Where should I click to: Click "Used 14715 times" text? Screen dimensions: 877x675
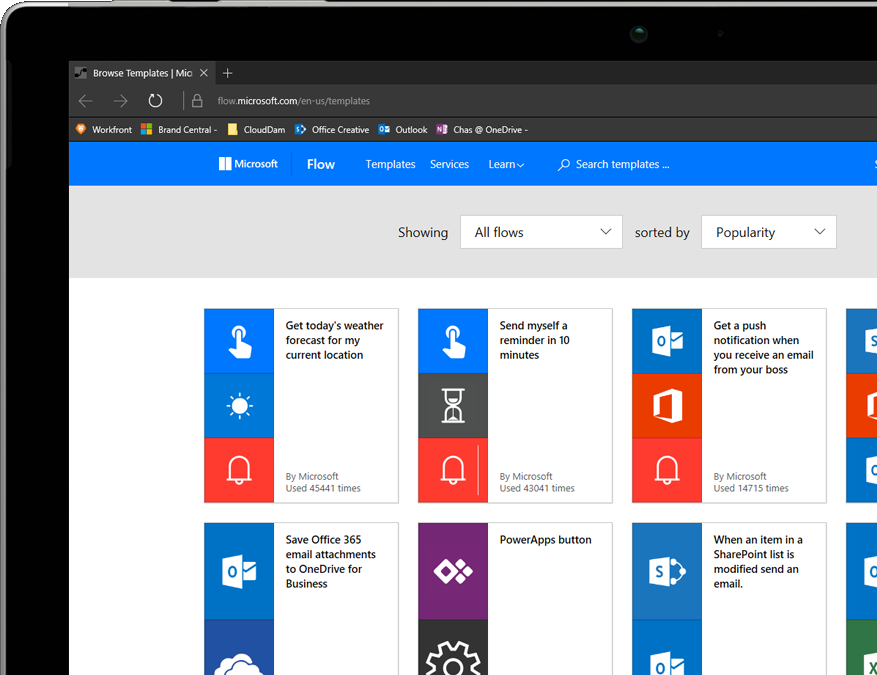(x=751, y=488)
